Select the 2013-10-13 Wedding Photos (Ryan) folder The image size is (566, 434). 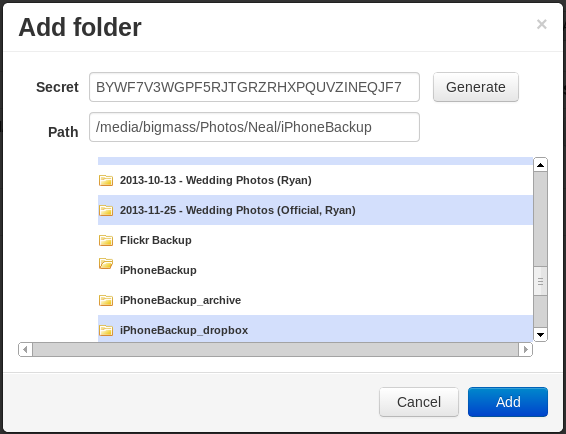point(215,180)
